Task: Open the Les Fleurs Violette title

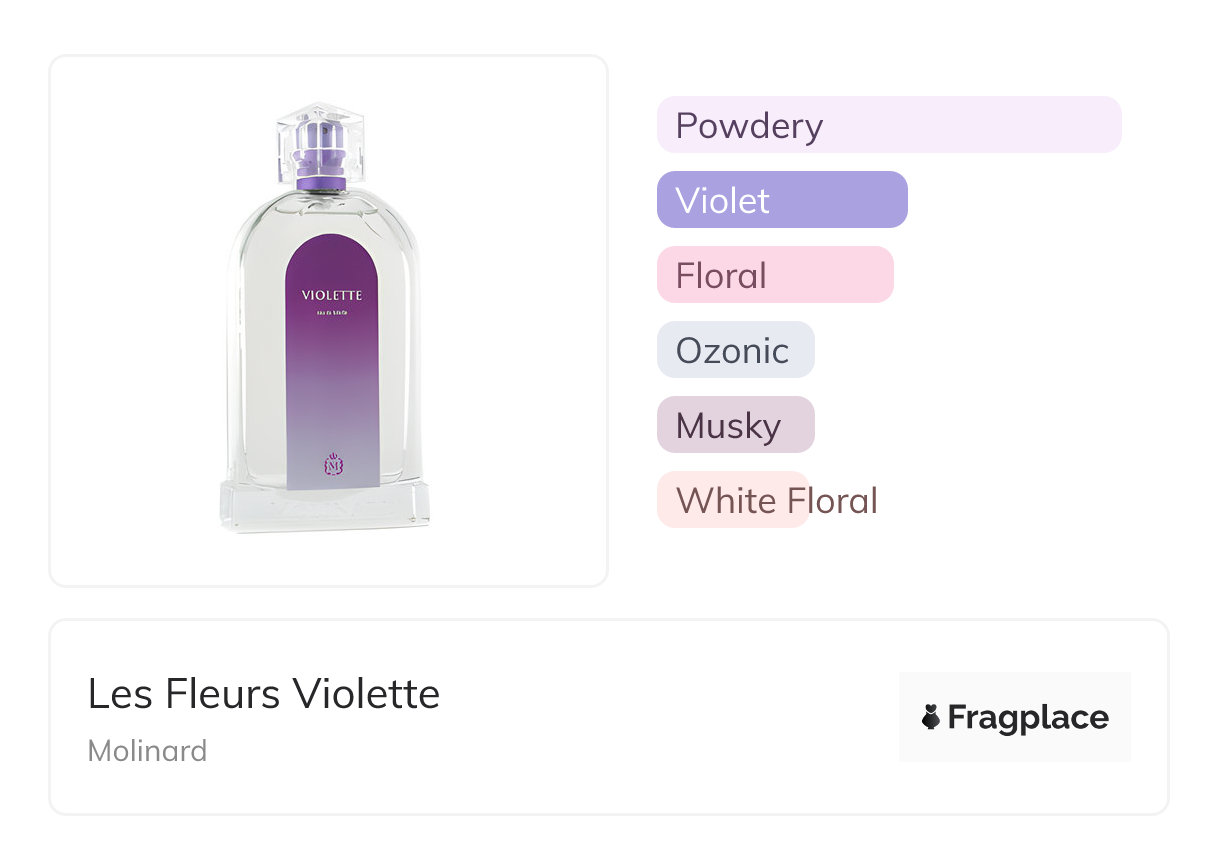Action: pyautogui.click(x=264, y=694)
